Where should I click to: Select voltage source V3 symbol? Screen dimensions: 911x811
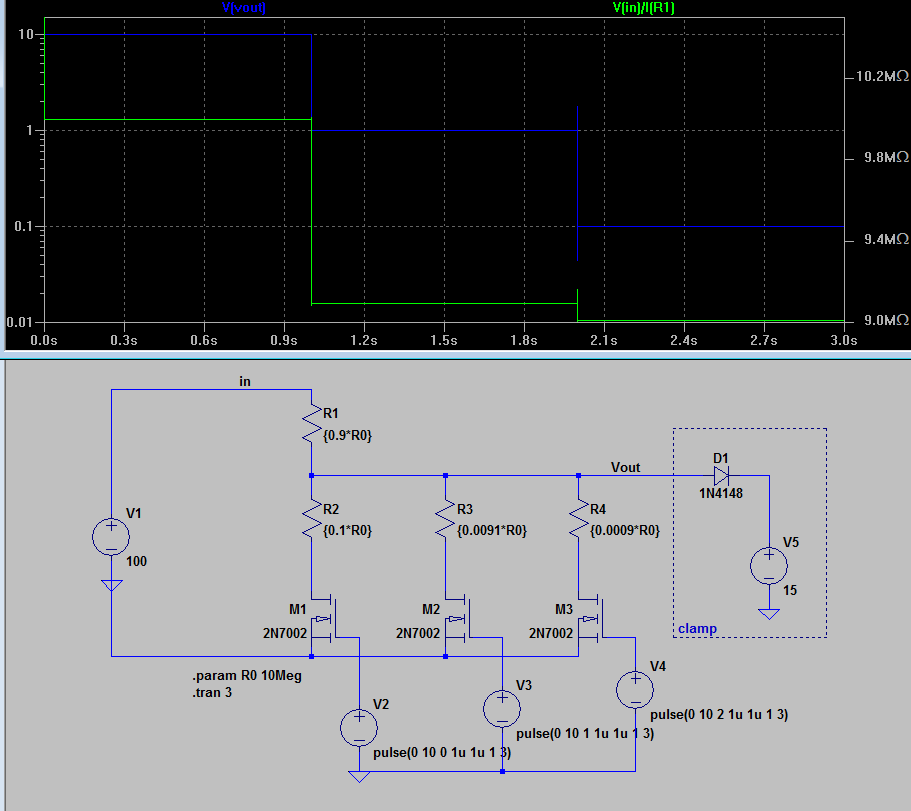coord(502,708)
